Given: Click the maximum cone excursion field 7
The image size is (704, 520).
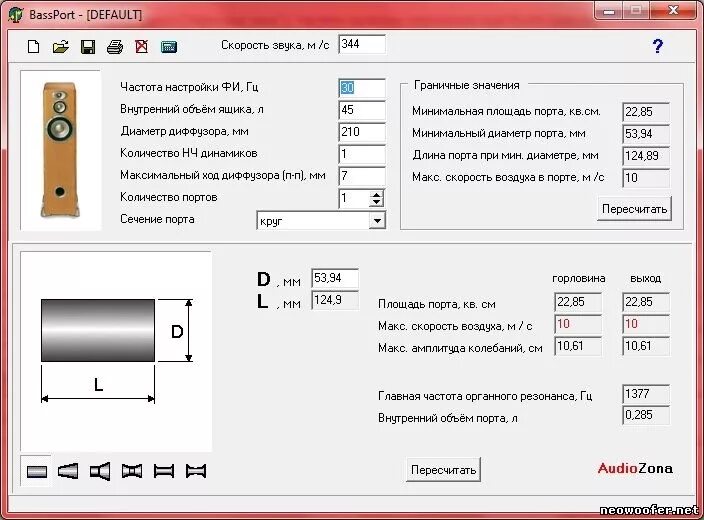Looking at the screenshot, I should [x=362, y=176].
